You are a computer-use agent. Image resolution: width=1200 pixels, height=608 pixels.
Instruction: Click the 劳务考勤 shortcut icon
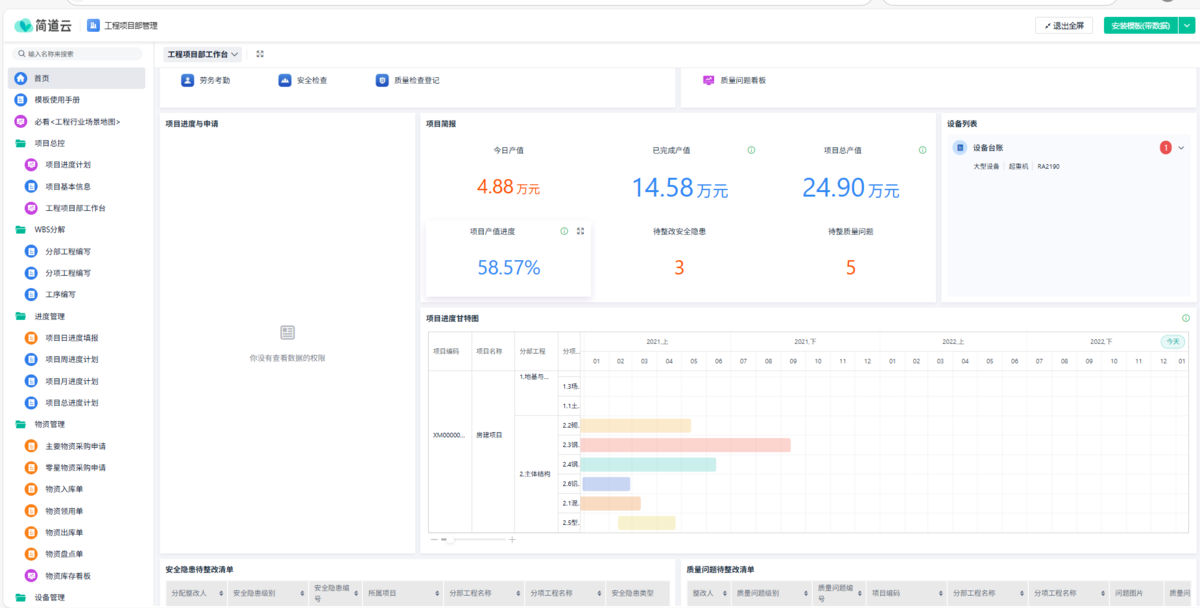[x=187, y=80]
